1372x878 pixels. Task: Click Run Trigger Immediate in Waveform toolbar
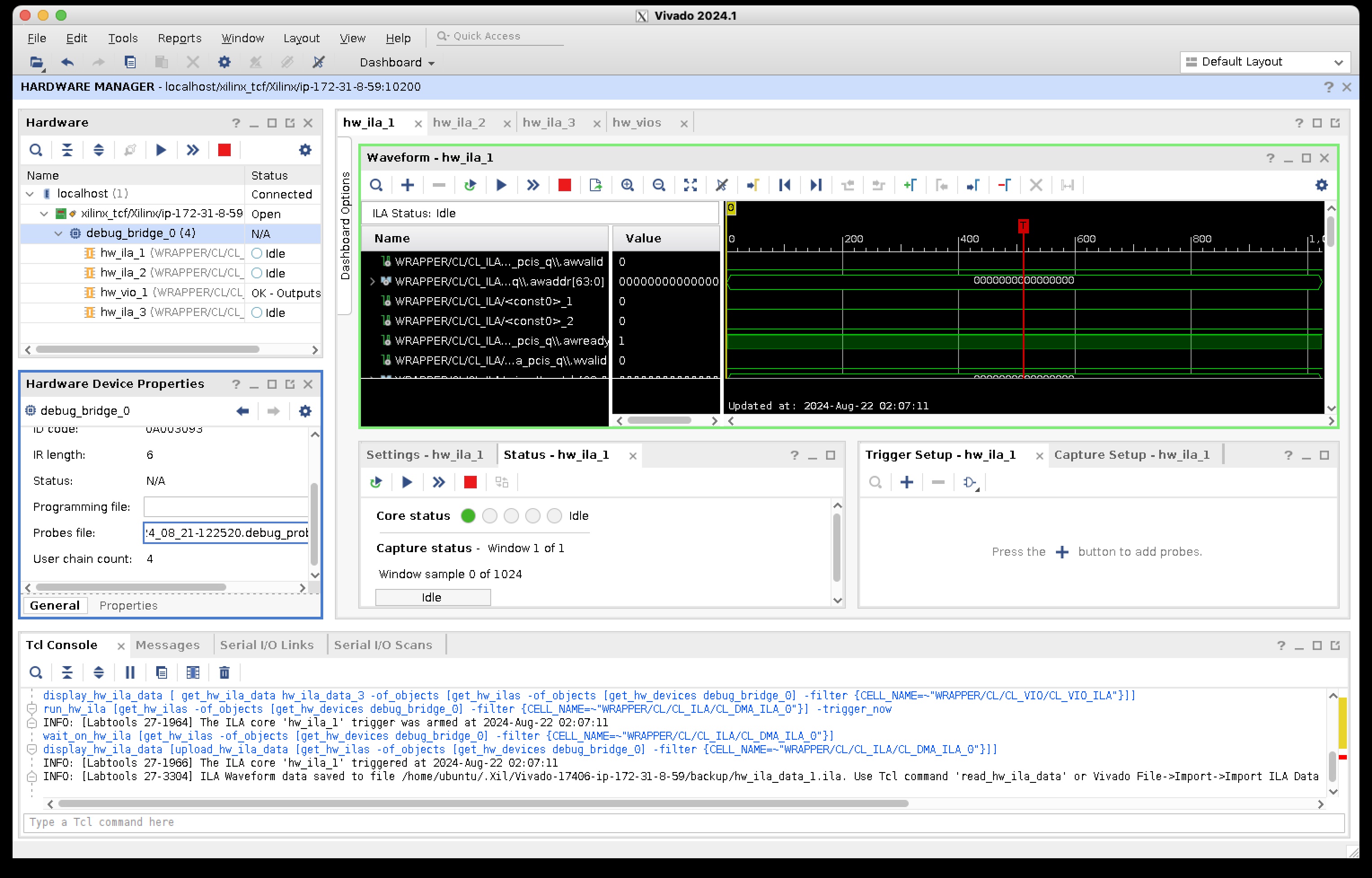532,185
